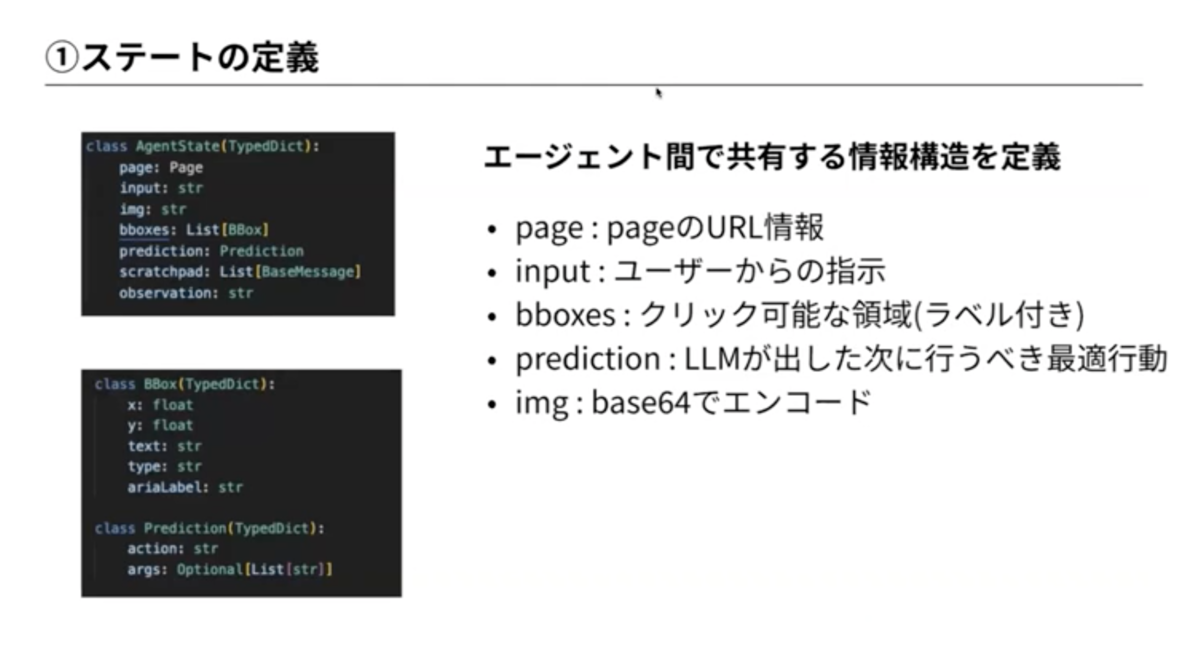The image size is (1200, 657).
Task: Click code line 'y: float'
Action: [160, 425]
